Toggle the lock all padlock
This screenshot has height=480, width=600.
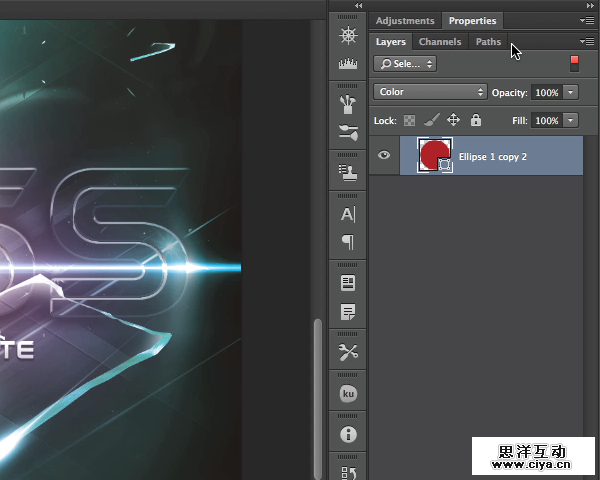(x=476, y=120)
